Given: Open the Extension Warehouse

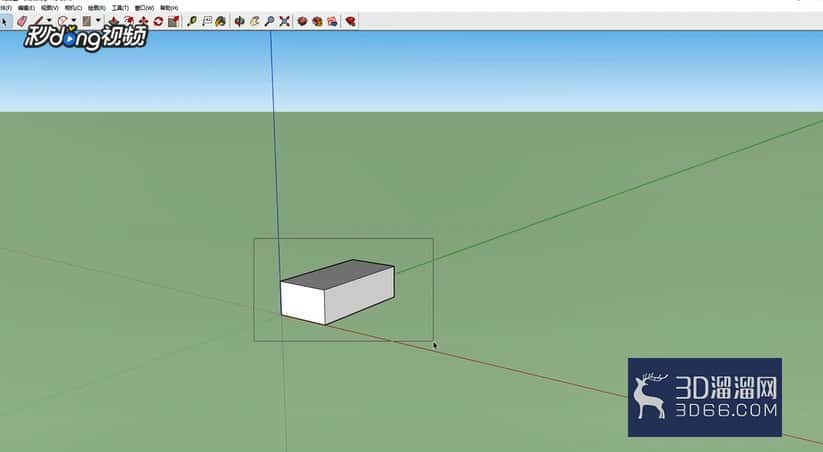Looking at the screenshot, I should pyautogui.click(x=317, y=22).
